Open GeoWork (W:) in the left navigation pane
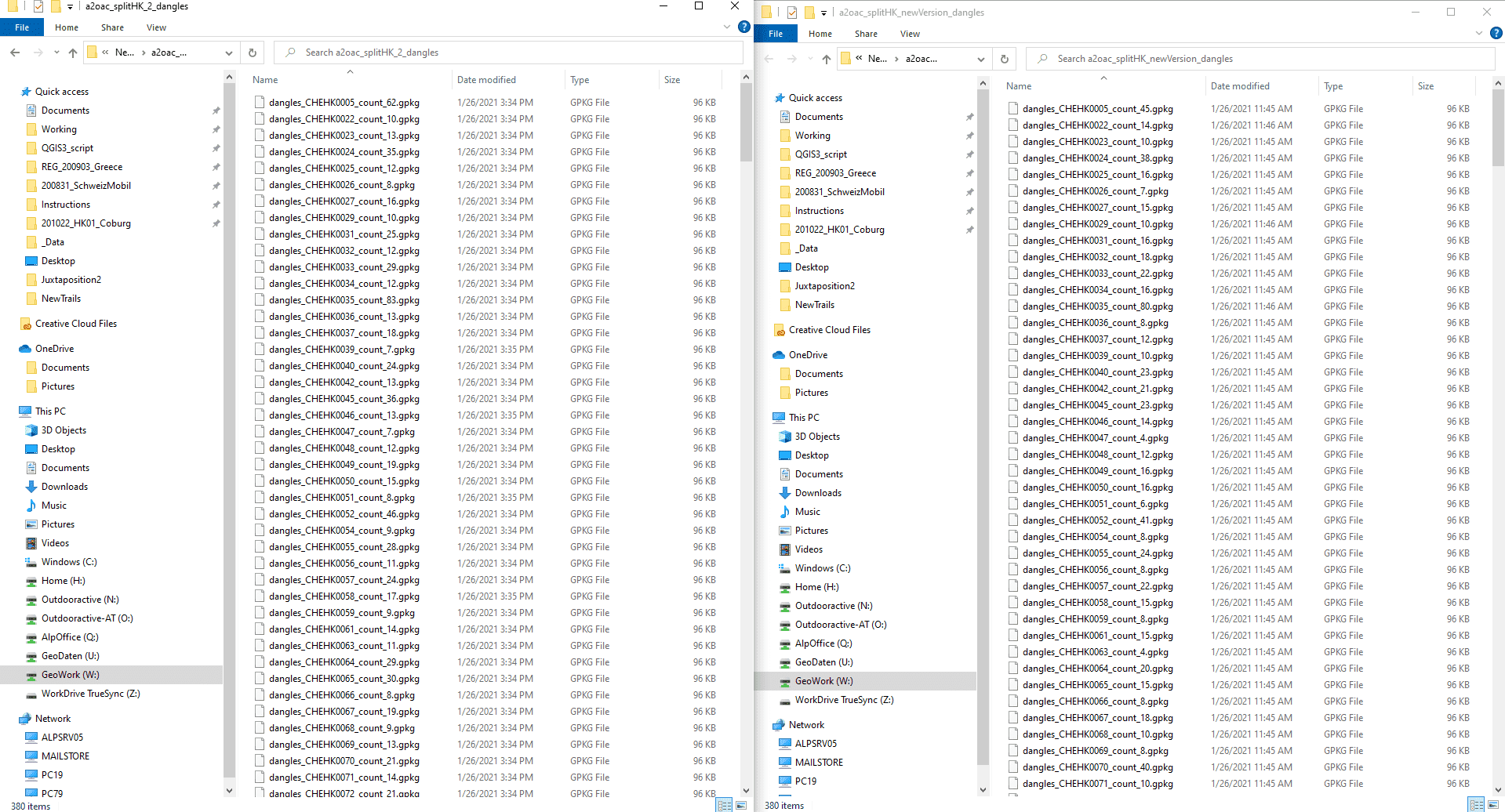Screen dimensions: 1505x812 click(70, 675)
